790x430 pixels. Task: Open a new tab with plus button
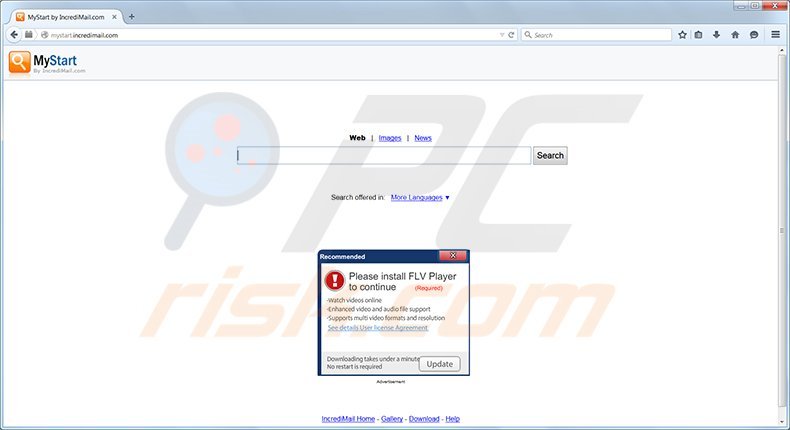click(x=131, y=17)
